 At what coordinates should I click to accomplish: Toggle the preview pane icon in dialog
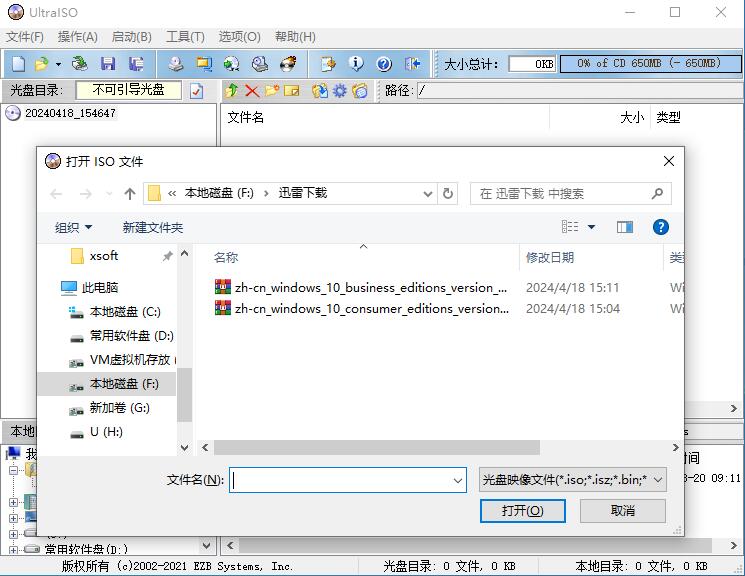pos(625,227)
